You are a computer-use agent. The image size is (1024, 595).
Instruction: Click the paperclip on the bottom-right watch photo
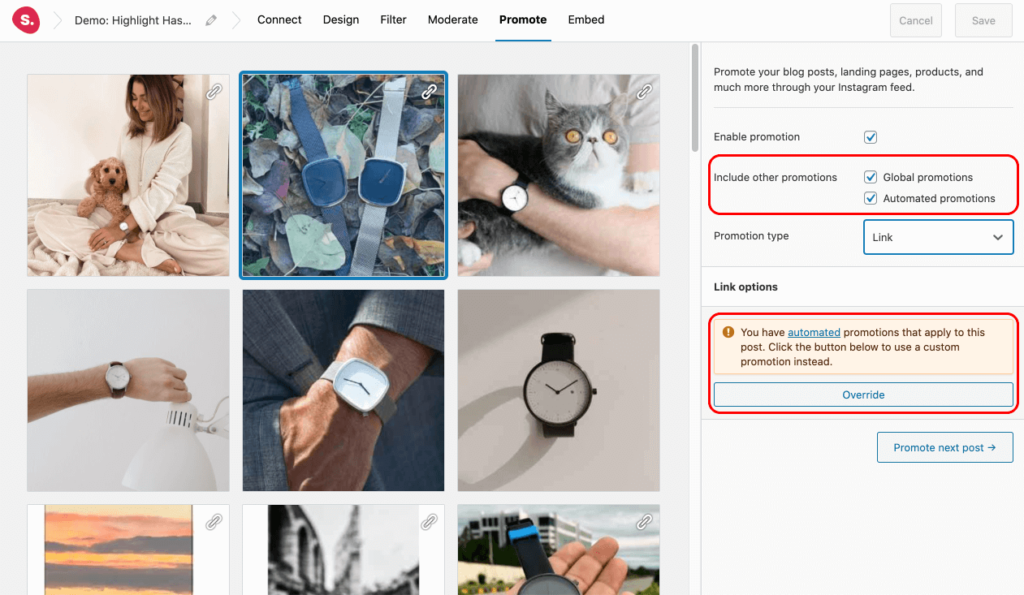(x=644, y=521)
